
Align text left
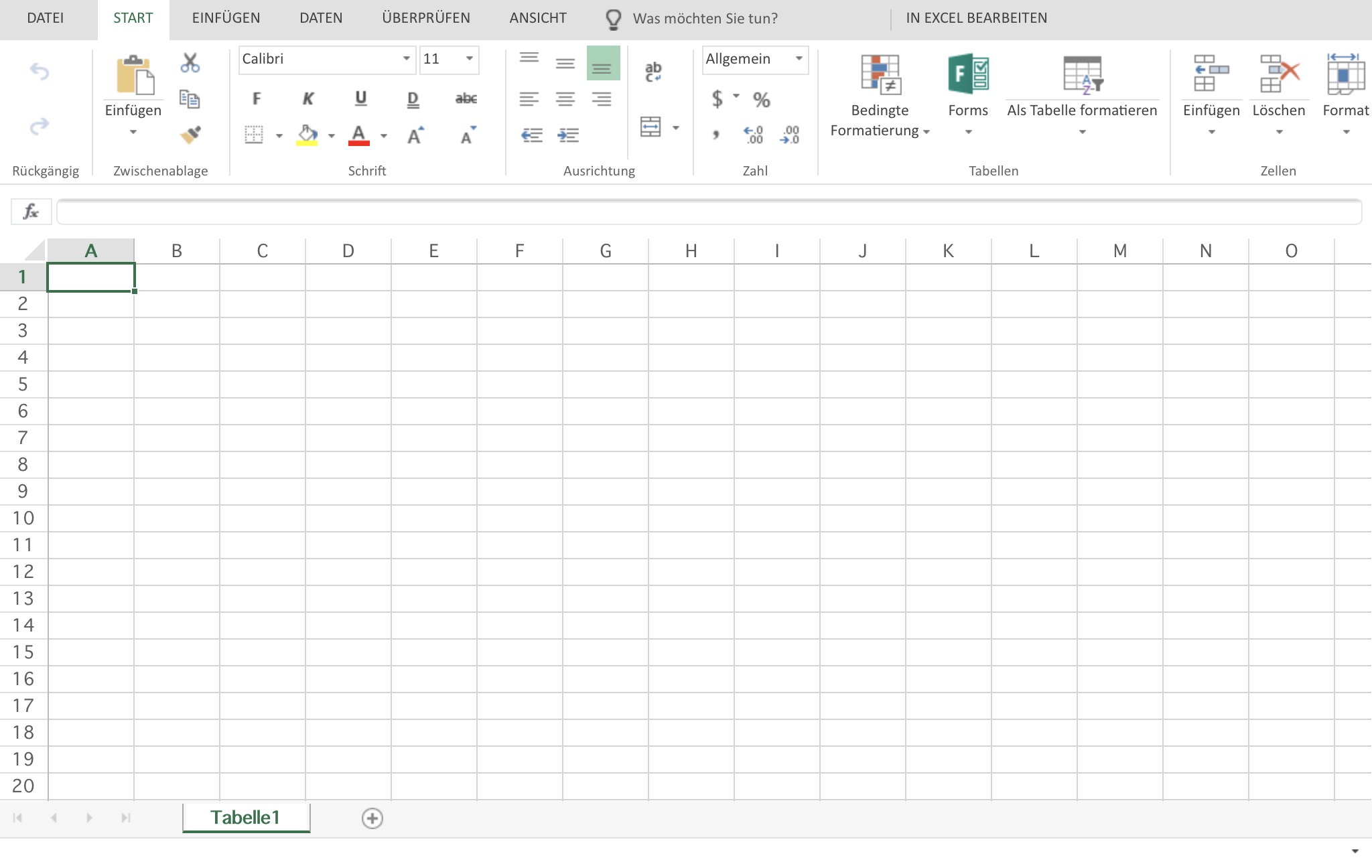point(529,99)
